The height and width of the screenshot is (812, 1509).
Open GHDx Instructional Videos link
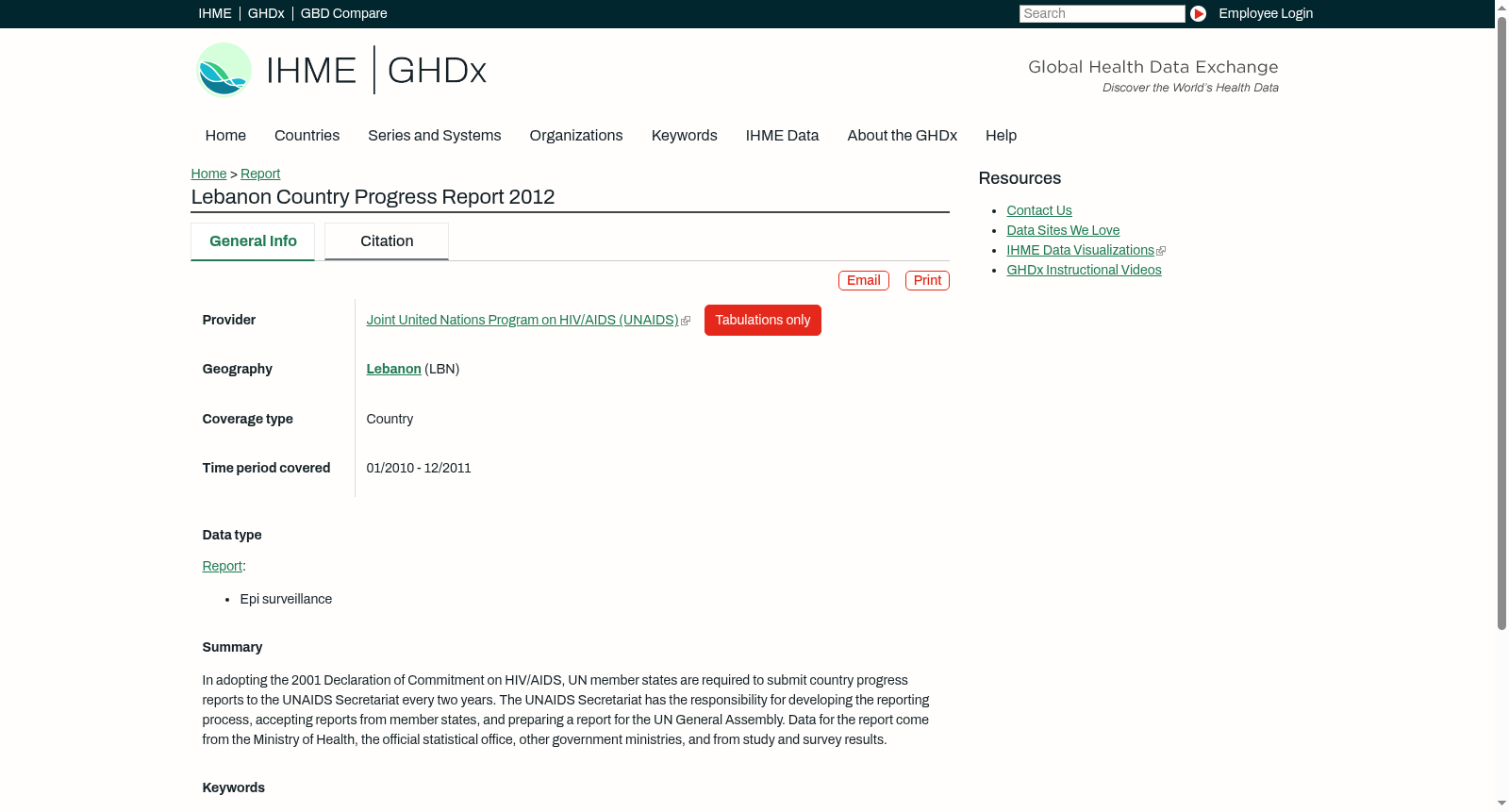click(1084, 271)
